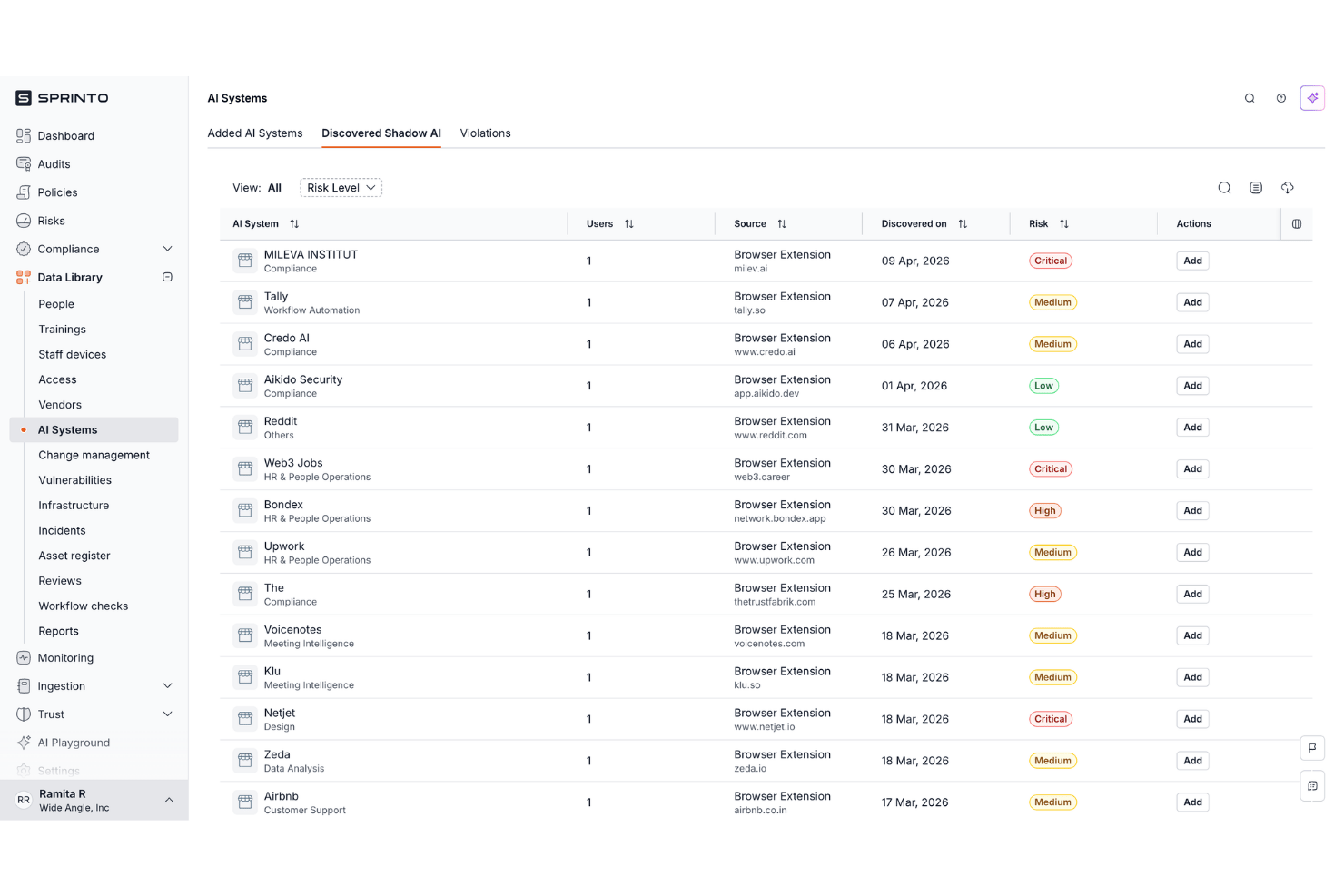Open the Risk Level filter dropdown
Image resolution: width=1344 pixels, height=896 pixels.
tap(341, 188)
